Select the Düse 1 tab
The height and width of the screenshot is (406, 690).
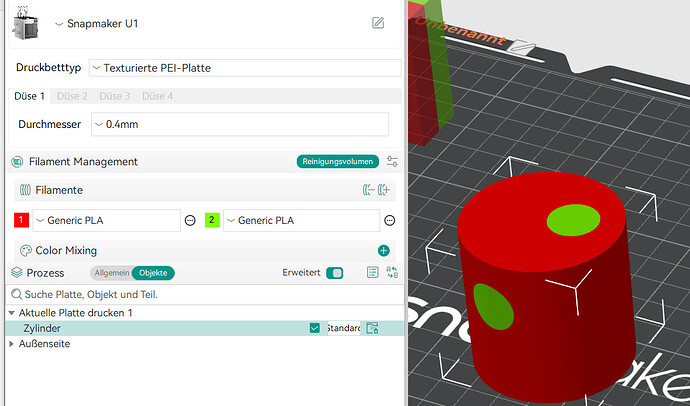pyautogui.click(x=29, y=96)
